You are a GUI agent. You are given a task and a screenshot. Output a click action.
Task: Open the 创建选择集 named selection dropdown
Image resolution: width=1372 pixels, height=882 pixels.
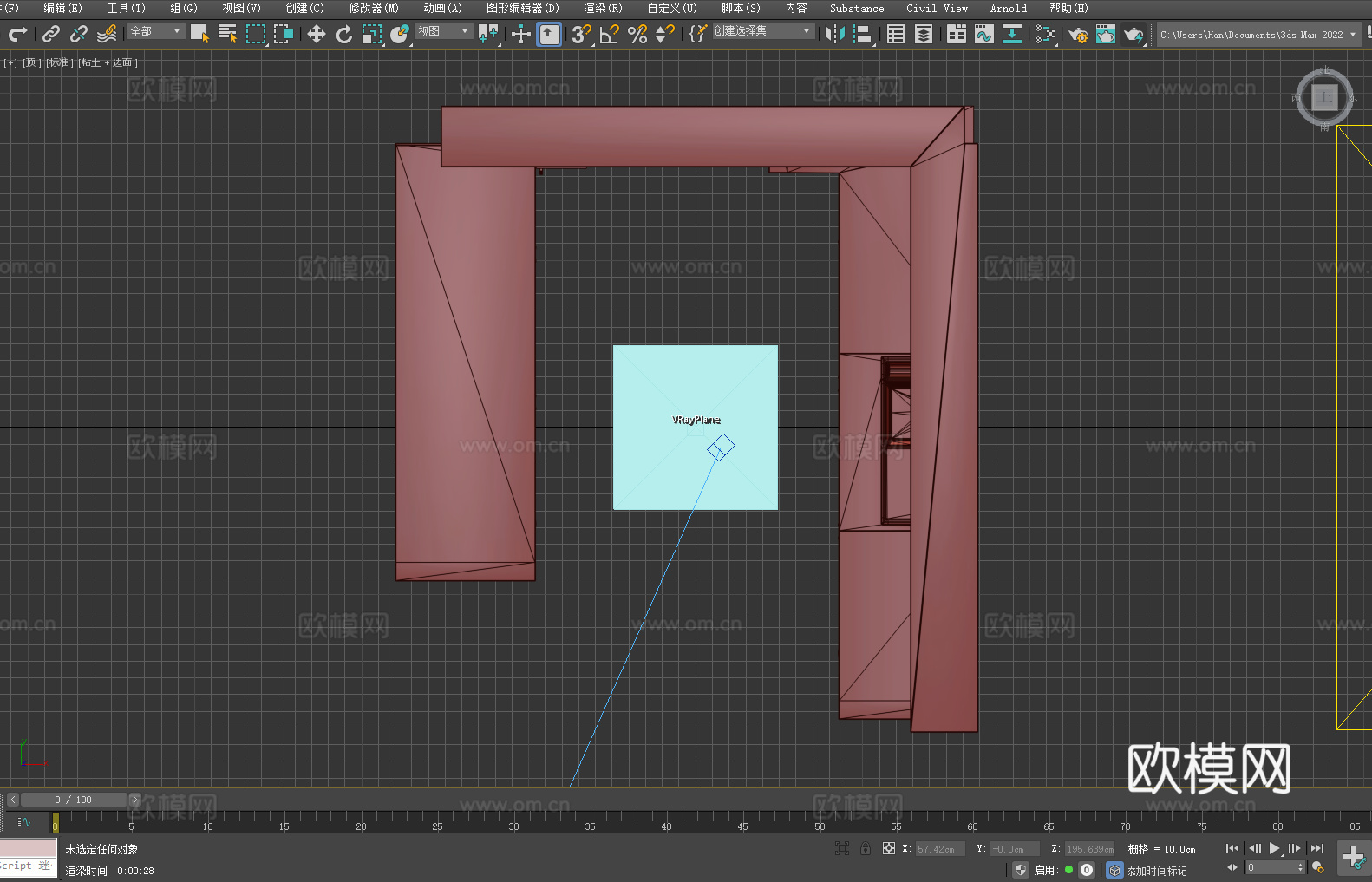(763, 31)
